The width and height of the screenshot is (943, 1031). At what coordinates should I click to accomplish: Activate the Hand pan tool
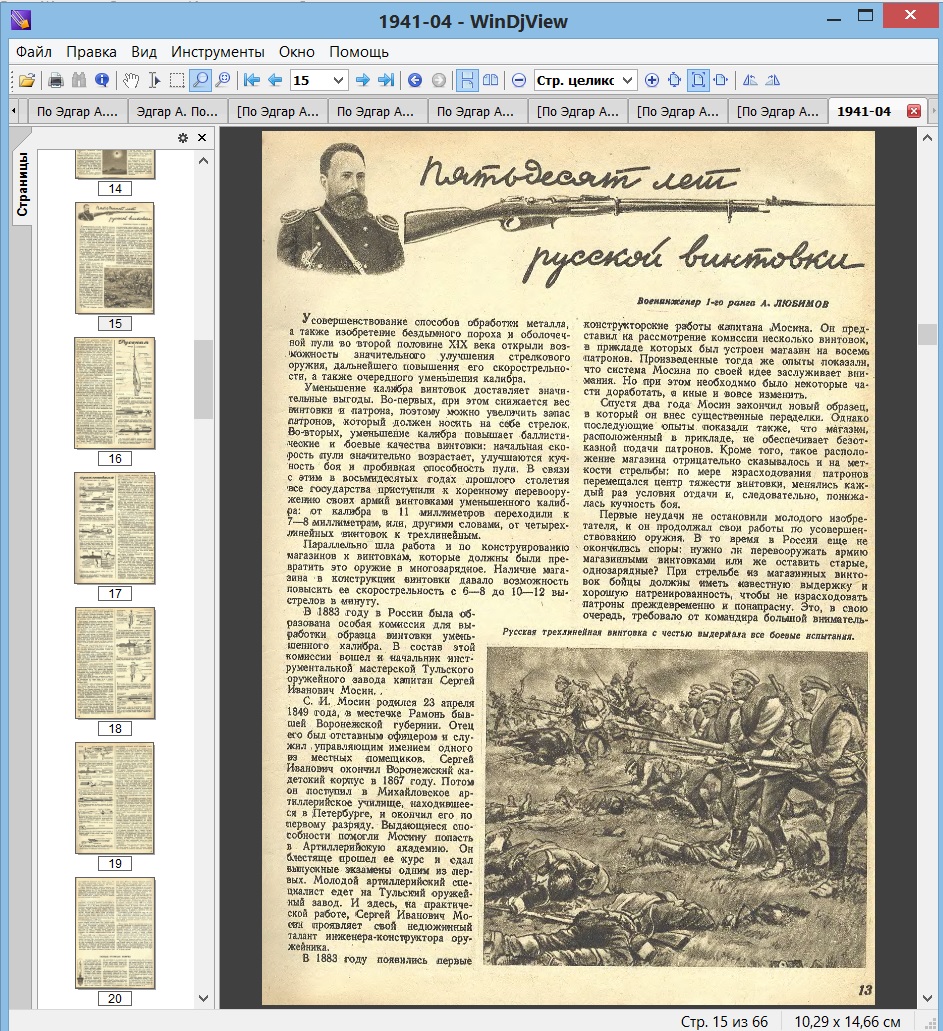(132, 80)
